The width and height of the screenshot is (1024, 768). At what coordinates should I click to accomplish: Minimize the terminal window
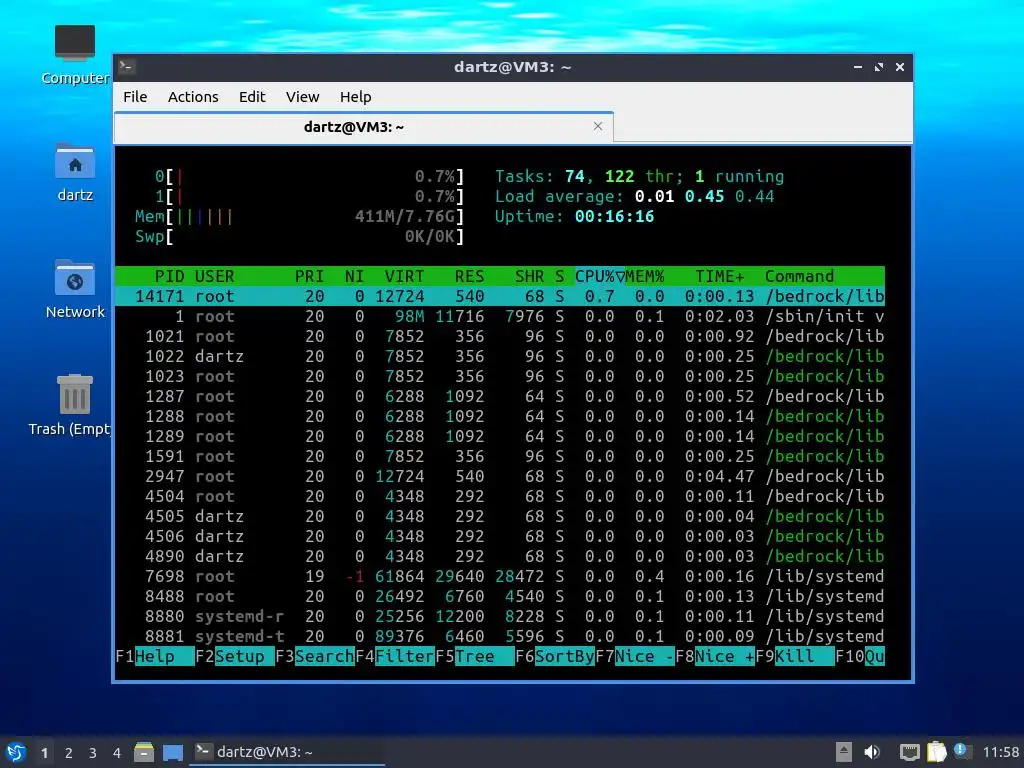pyautogui.click(x=857, y=67)
